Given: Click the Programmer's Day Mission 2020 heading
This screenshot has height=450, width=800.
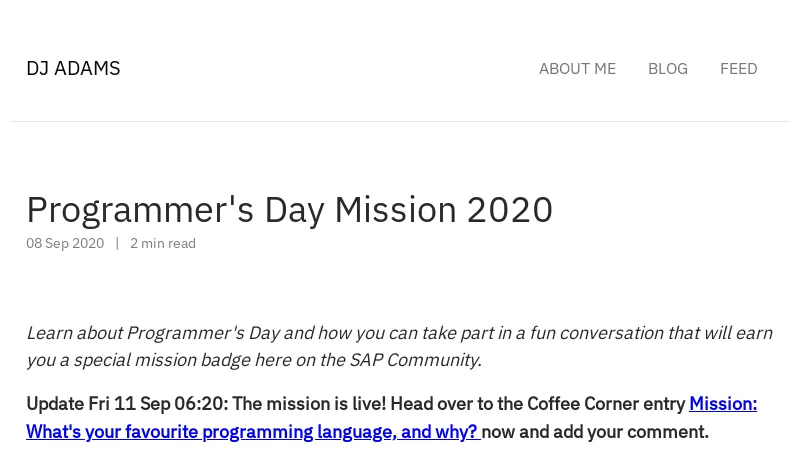Looking at the screenshot, I should point(289,210).
